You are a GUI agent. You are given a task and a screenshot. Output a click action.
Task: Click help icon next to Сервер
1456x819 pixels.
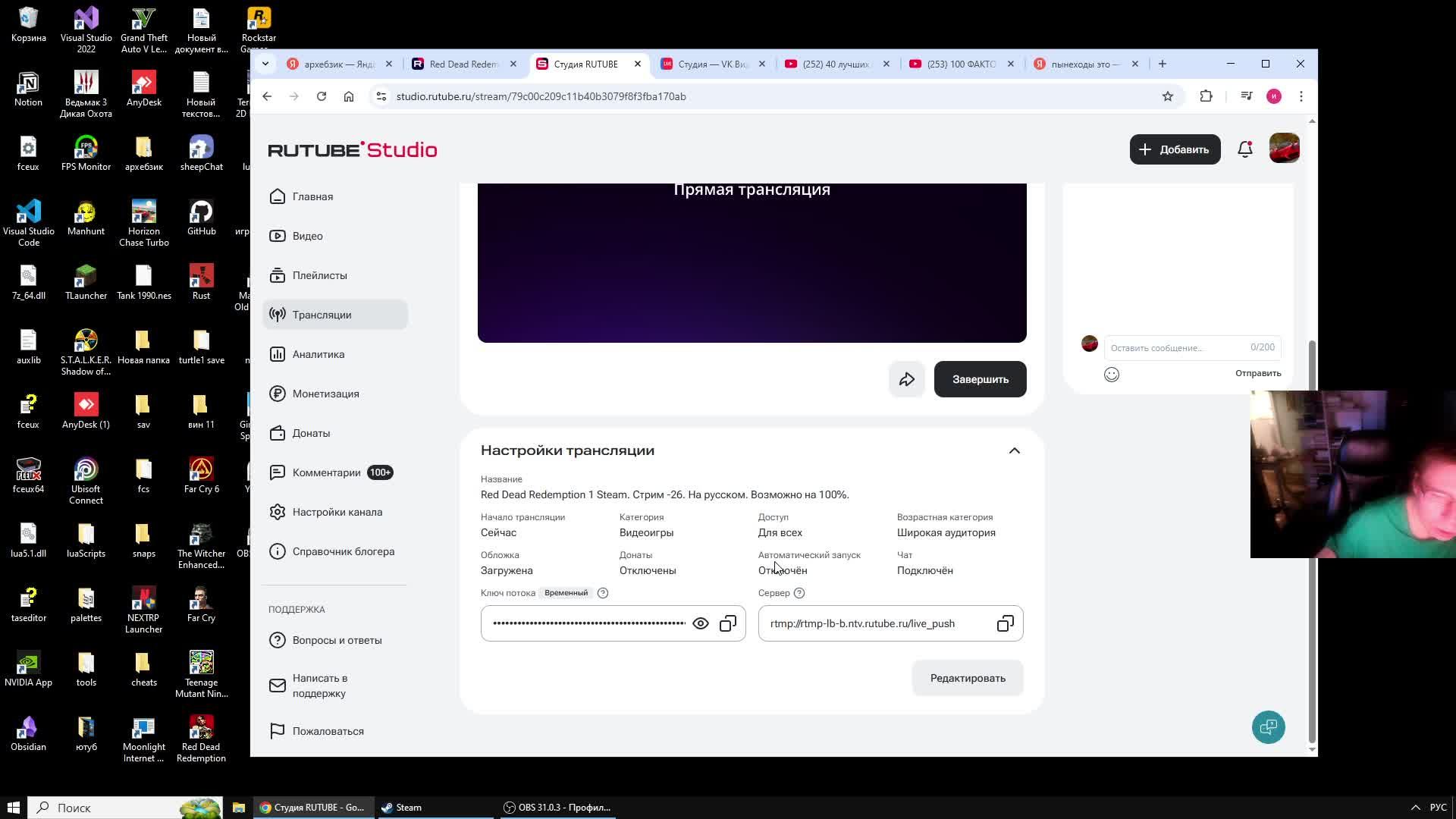(799, 593)
